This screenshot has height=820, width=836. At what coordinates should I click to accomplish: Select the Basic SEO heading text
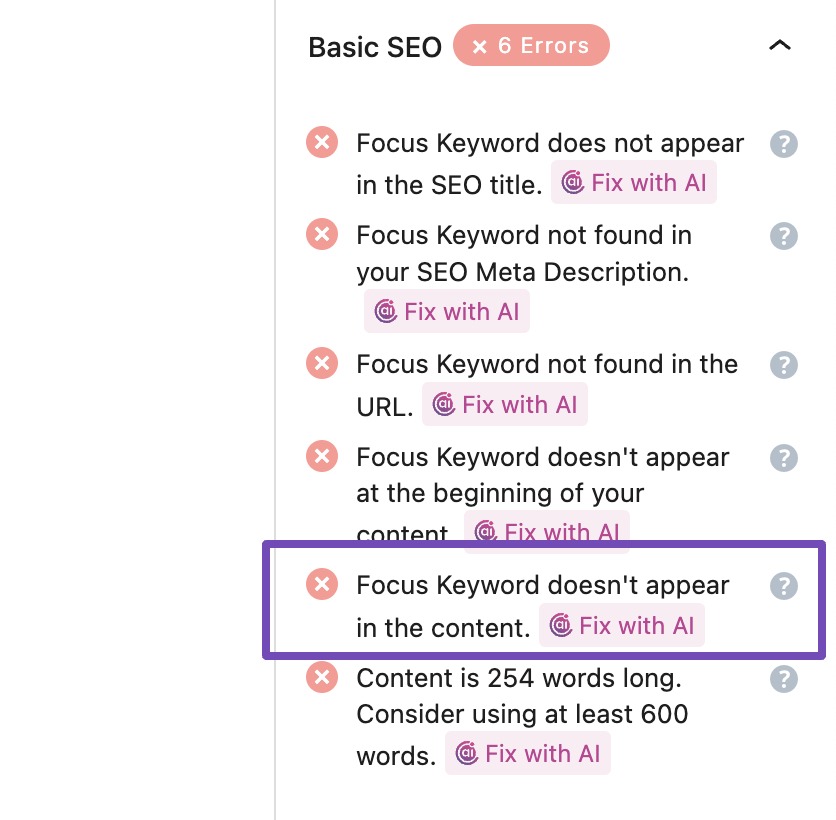click(374, 46)
